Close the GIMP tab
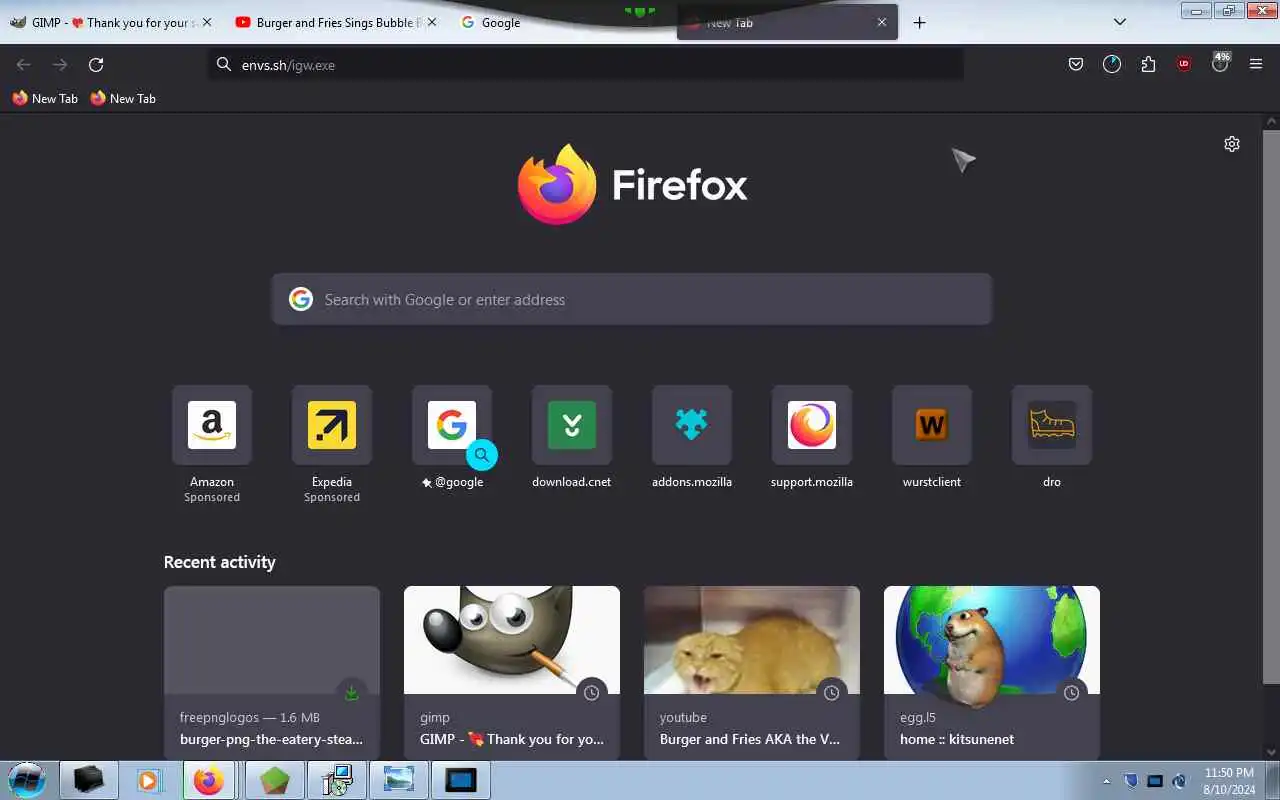Viewport: 1280px width, 800px height. (207, 22)
